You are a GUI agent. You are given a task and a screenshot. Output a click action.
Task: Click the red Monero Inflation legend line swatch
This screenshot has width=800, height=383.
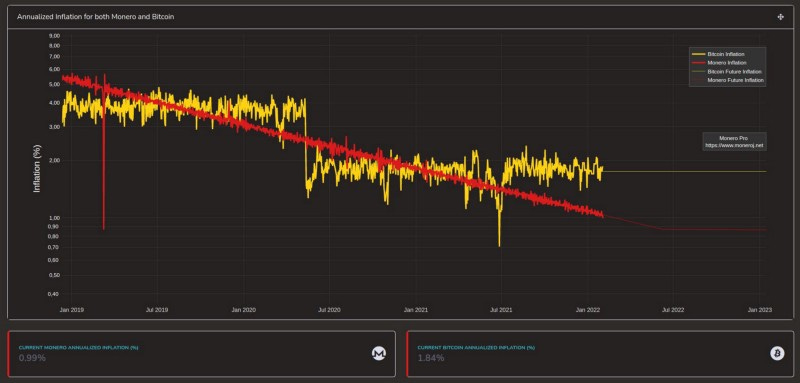[698, 63]
